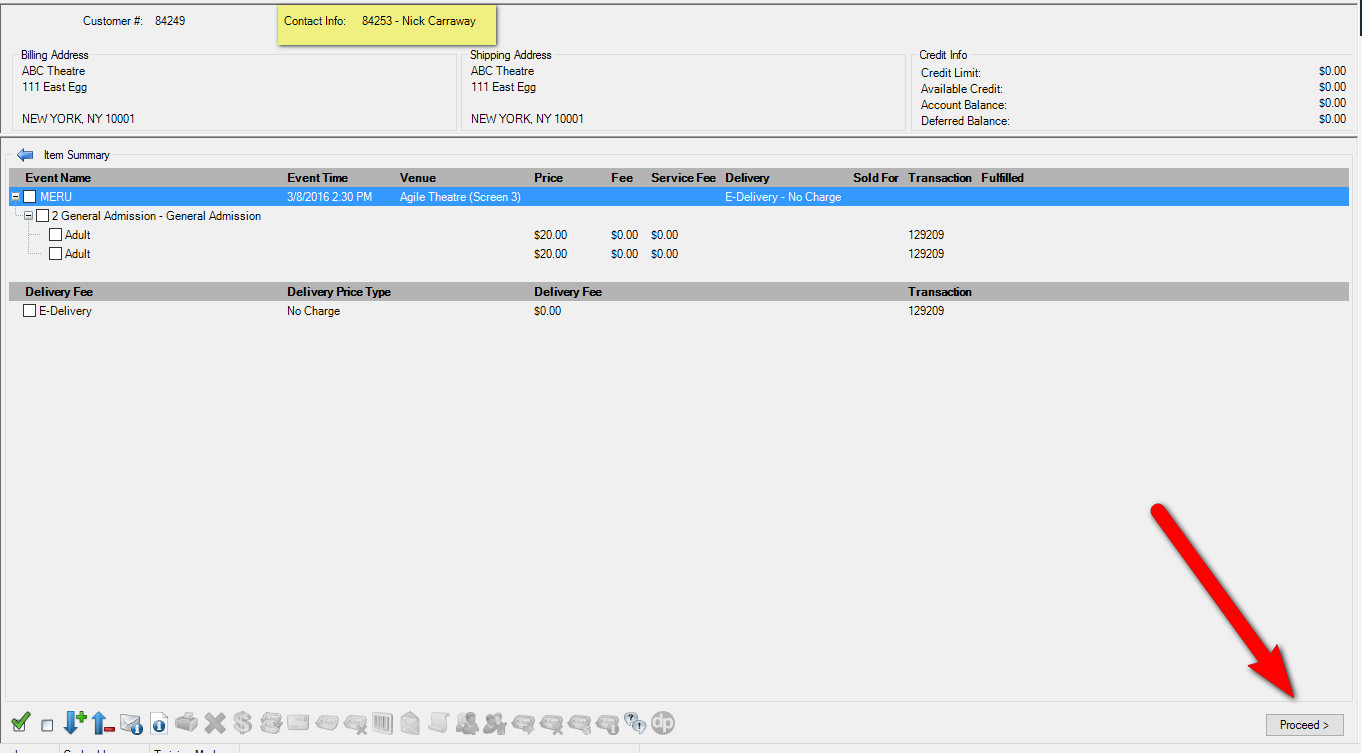The width and height of the screenshot is (1362, 753).
Task: Click the ticket exchange arrows icon
Action: tap(271, 722)
